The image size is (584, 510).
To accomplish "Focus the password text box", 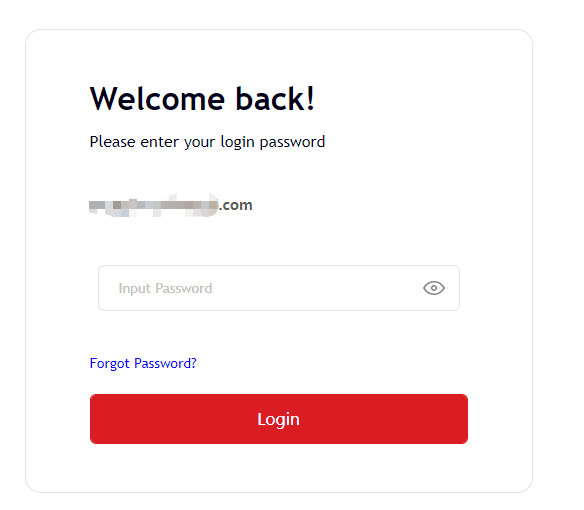I will click(x=279, y=288).
